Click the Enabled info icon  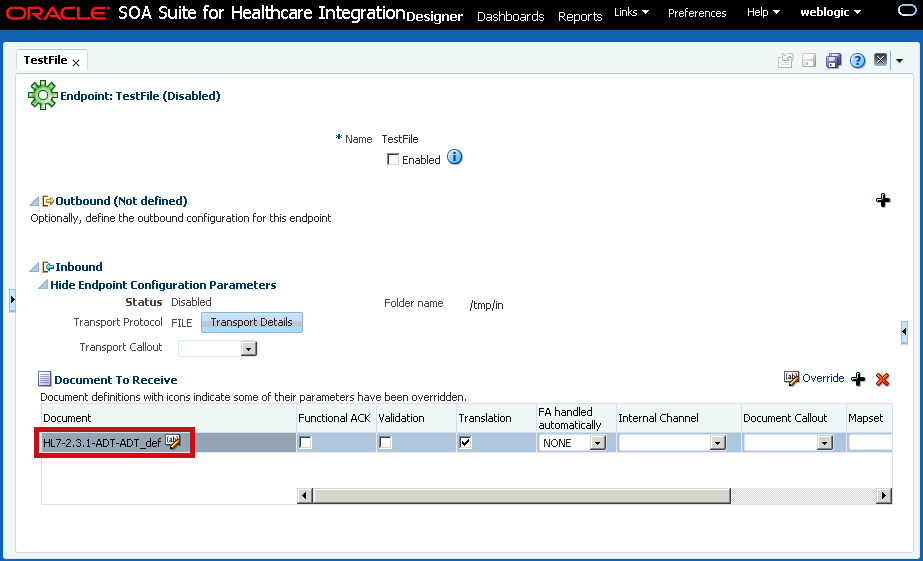coord(454,157)
